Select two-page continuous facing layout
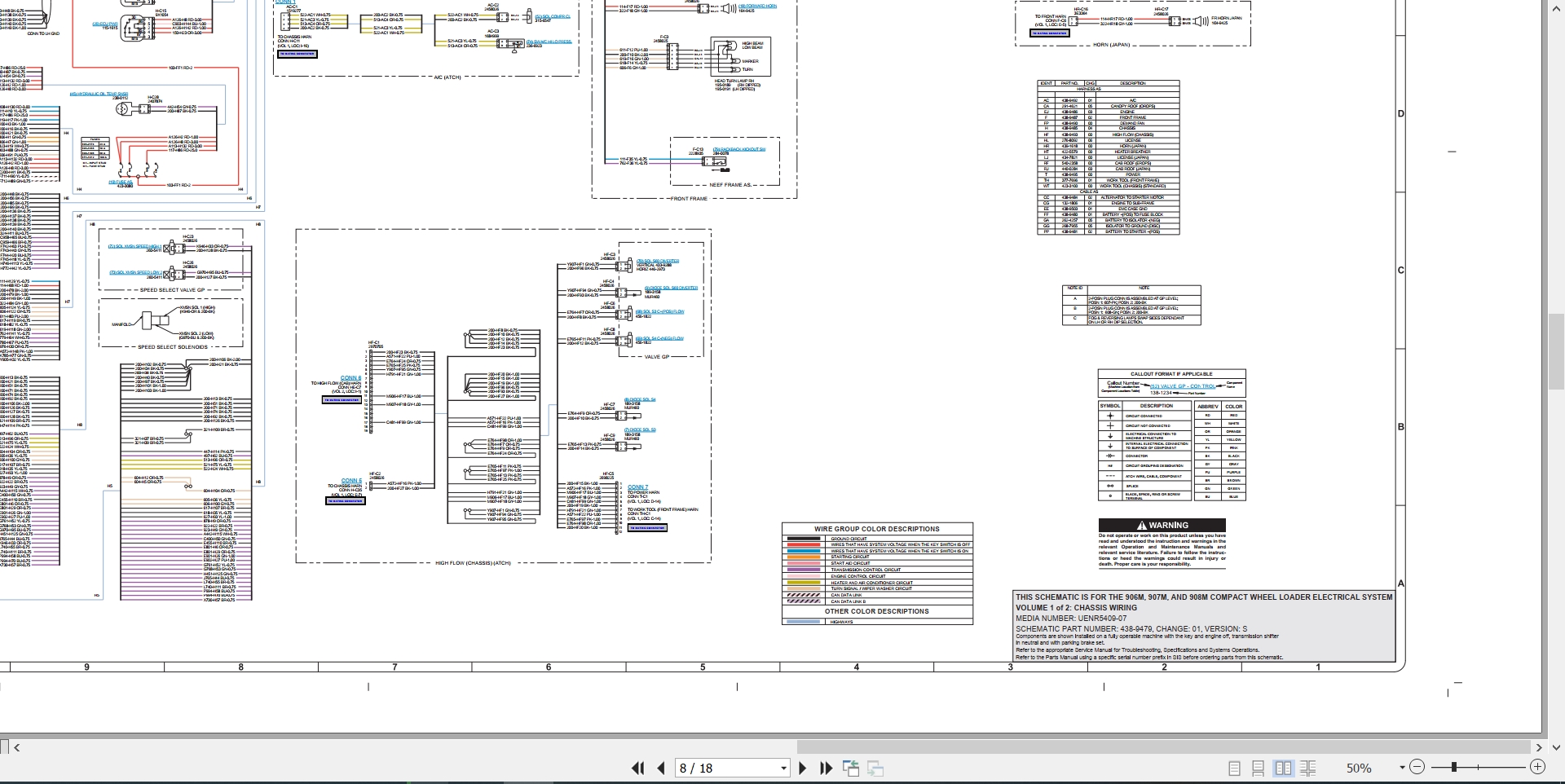This screenshot has width=1565, height=784. [x=1308, y=768]
